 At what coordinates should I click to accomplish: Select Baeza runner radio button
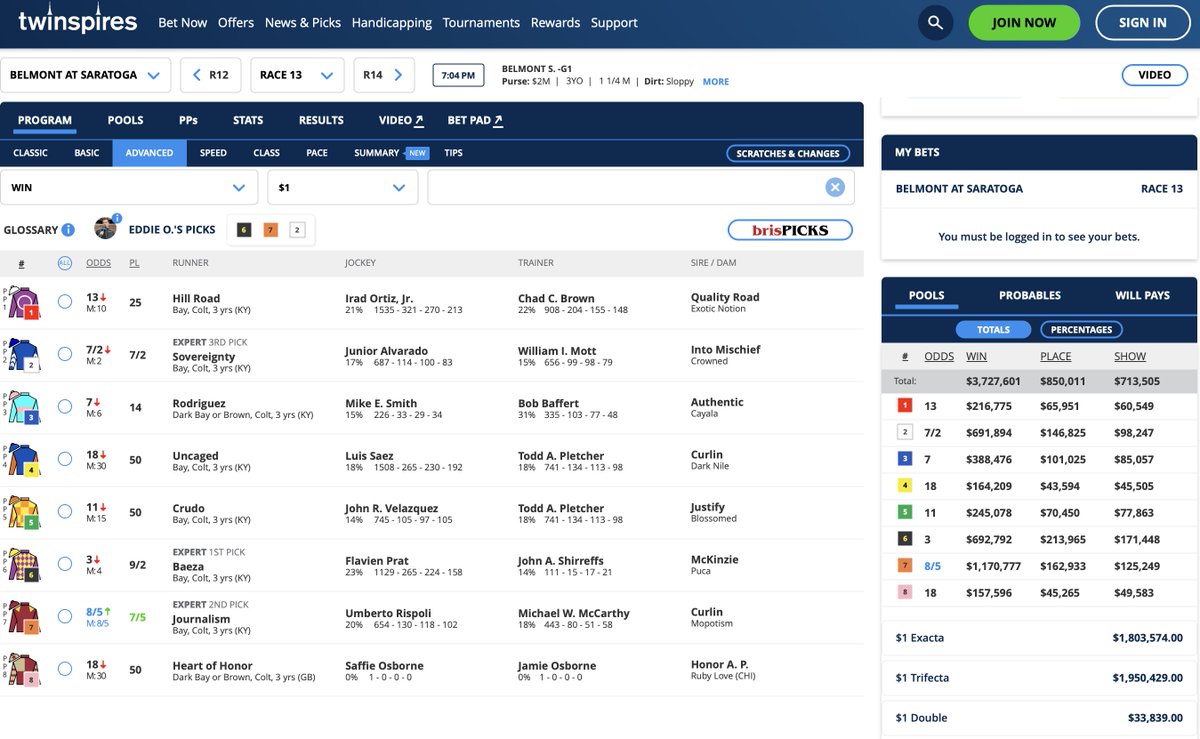pyautogui.click(x=65, y=564)
